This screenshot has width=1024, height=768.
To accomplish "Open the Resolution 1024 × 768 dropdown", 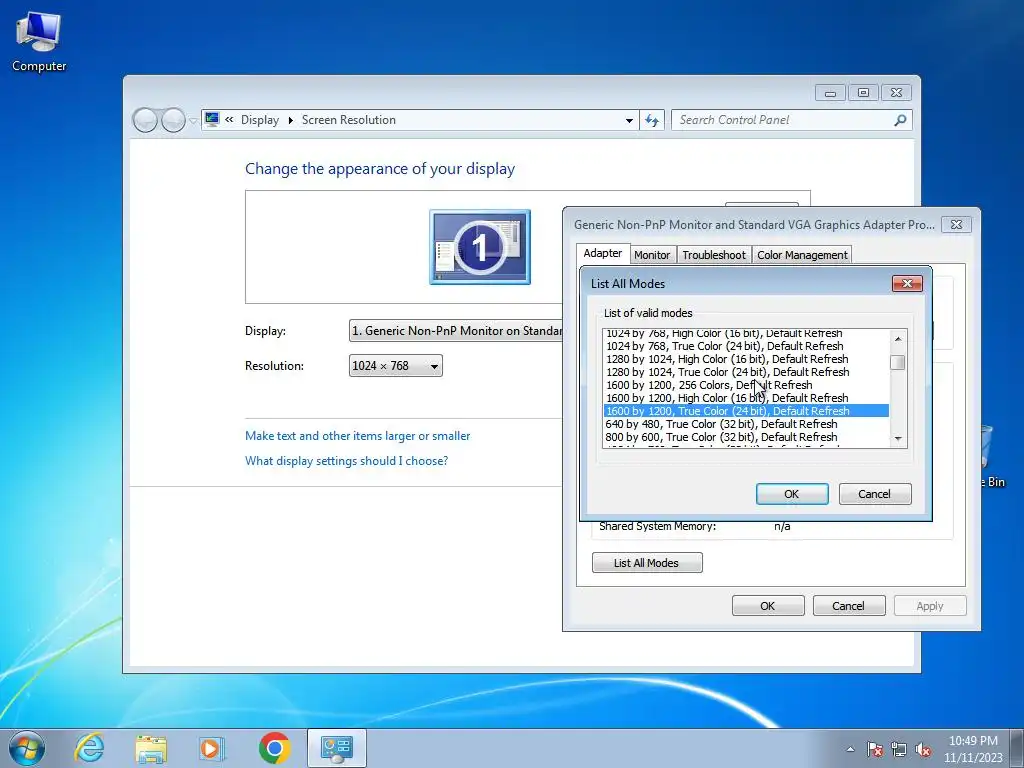I will pos(396,366).
